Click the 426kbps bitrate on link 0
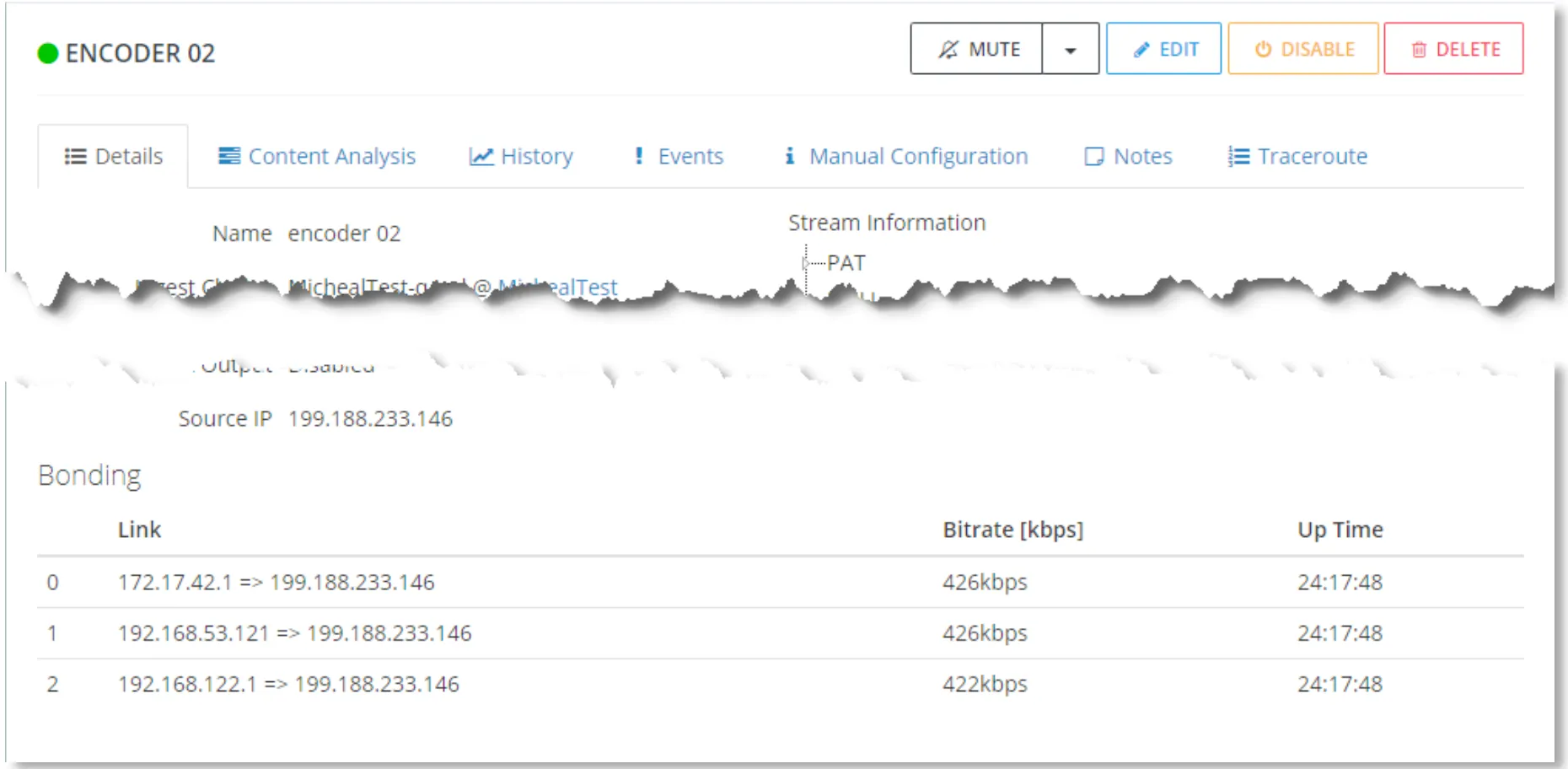Screen dimensions: 1568x769 (x=985, y=582)
